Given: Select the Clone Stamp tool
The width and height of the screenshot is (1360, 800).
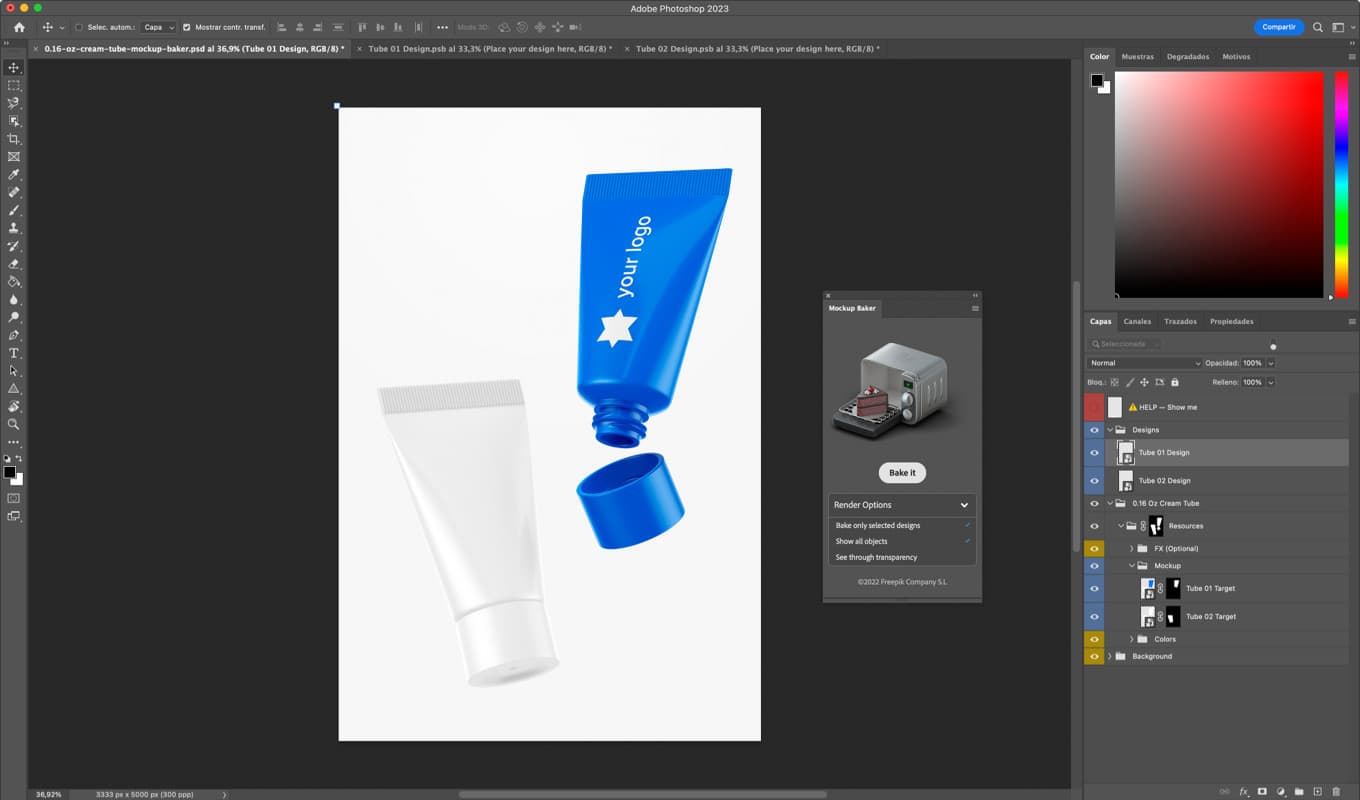Looking at the screenshot, I should (14, 228).
